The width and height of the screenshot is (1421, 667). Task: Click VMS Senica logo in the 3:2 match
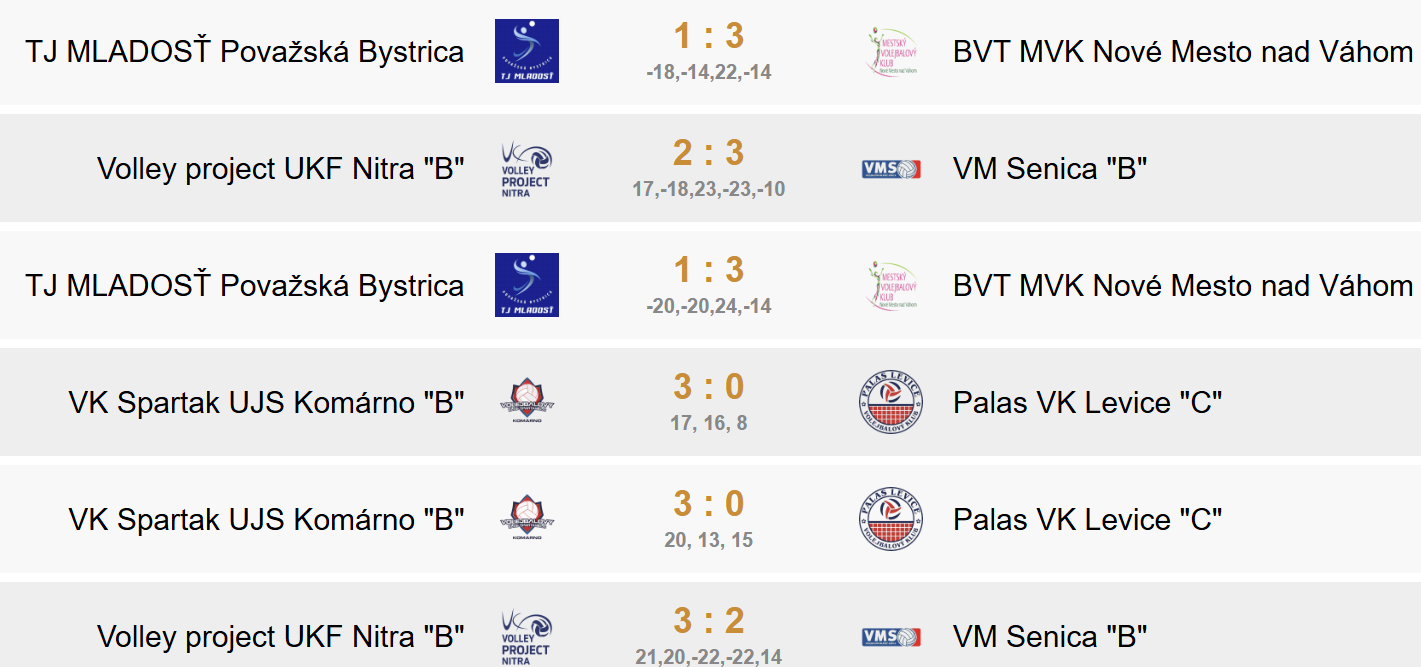pyautogui.click(x=891, y=637)
